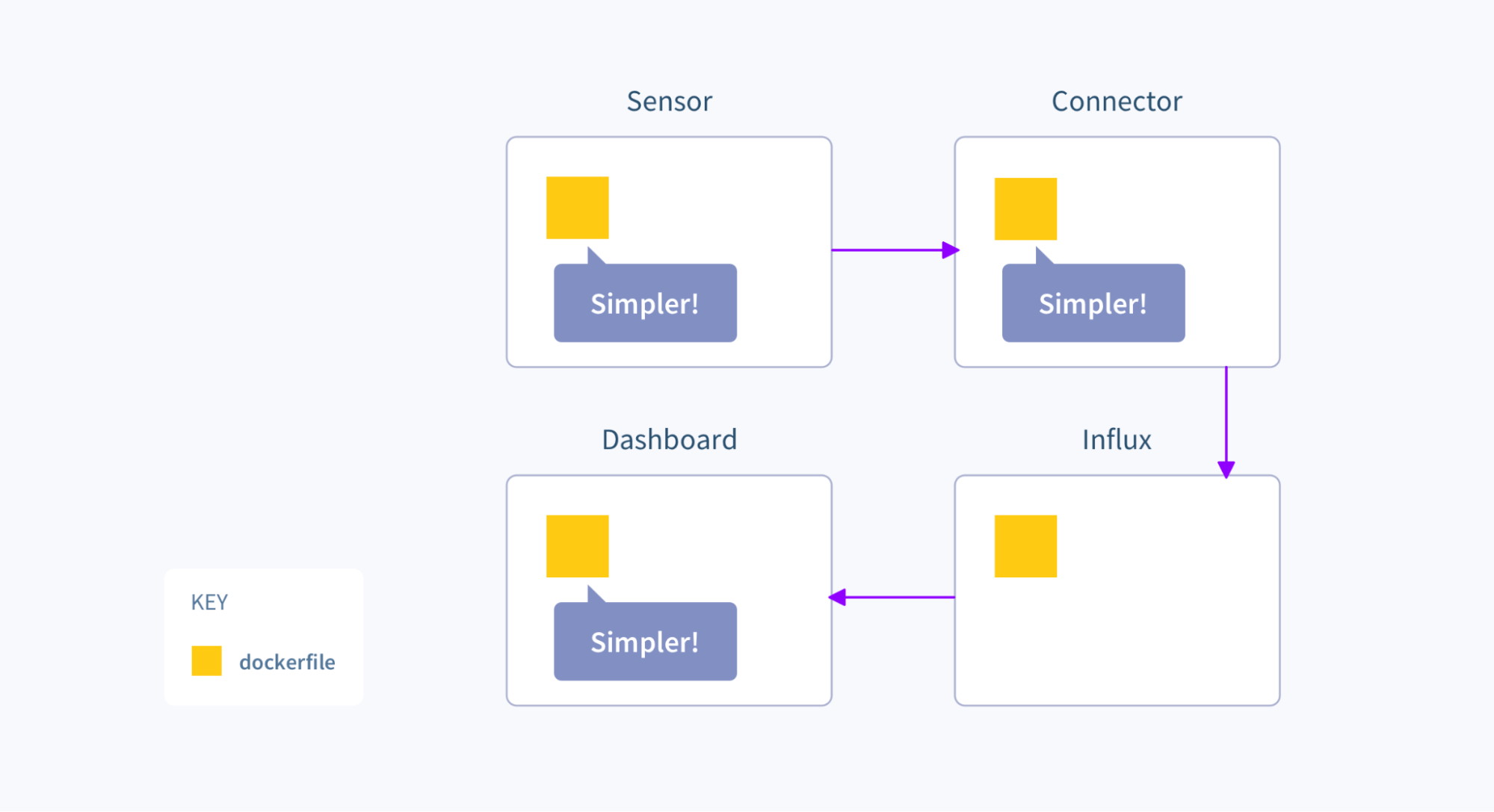Click the arrowhead pointing down at Influx box
1494x812 pixels.
[1226, 469]
